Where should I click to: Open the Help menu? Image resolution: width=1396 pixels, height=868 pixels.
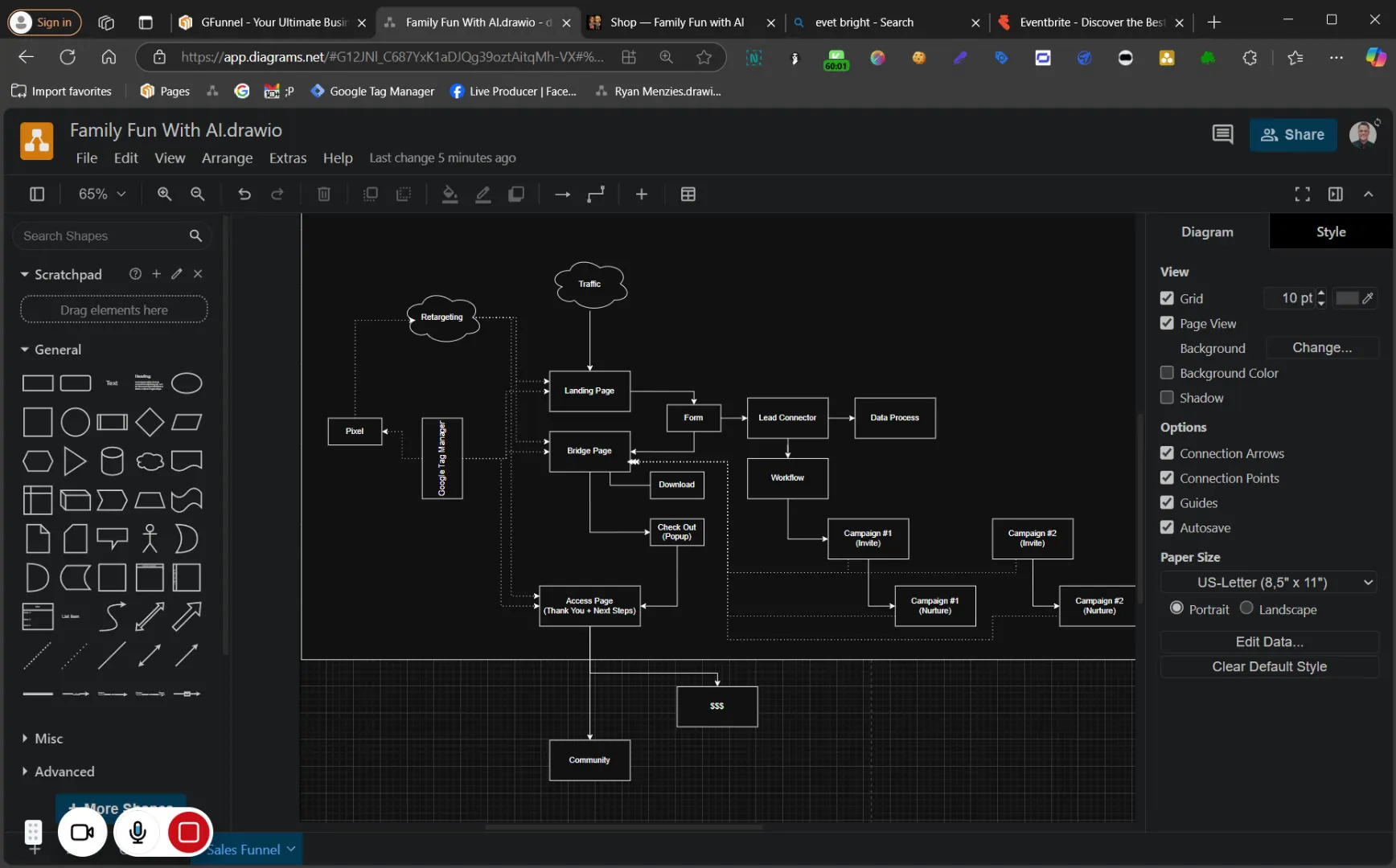pyautogui.click(x=338, y=158)
